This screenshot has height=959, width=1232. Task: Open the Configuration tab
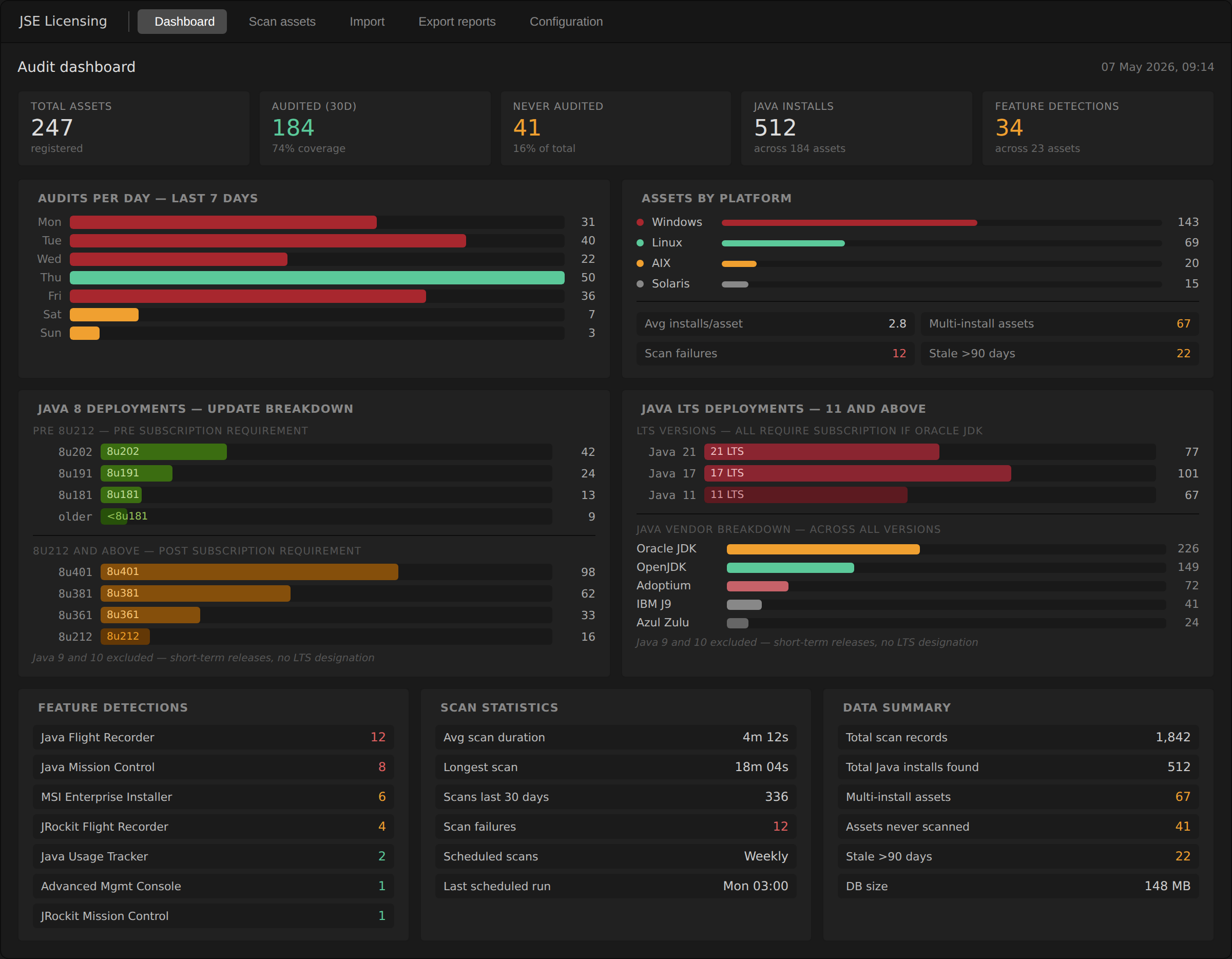[x=566, y=22]
